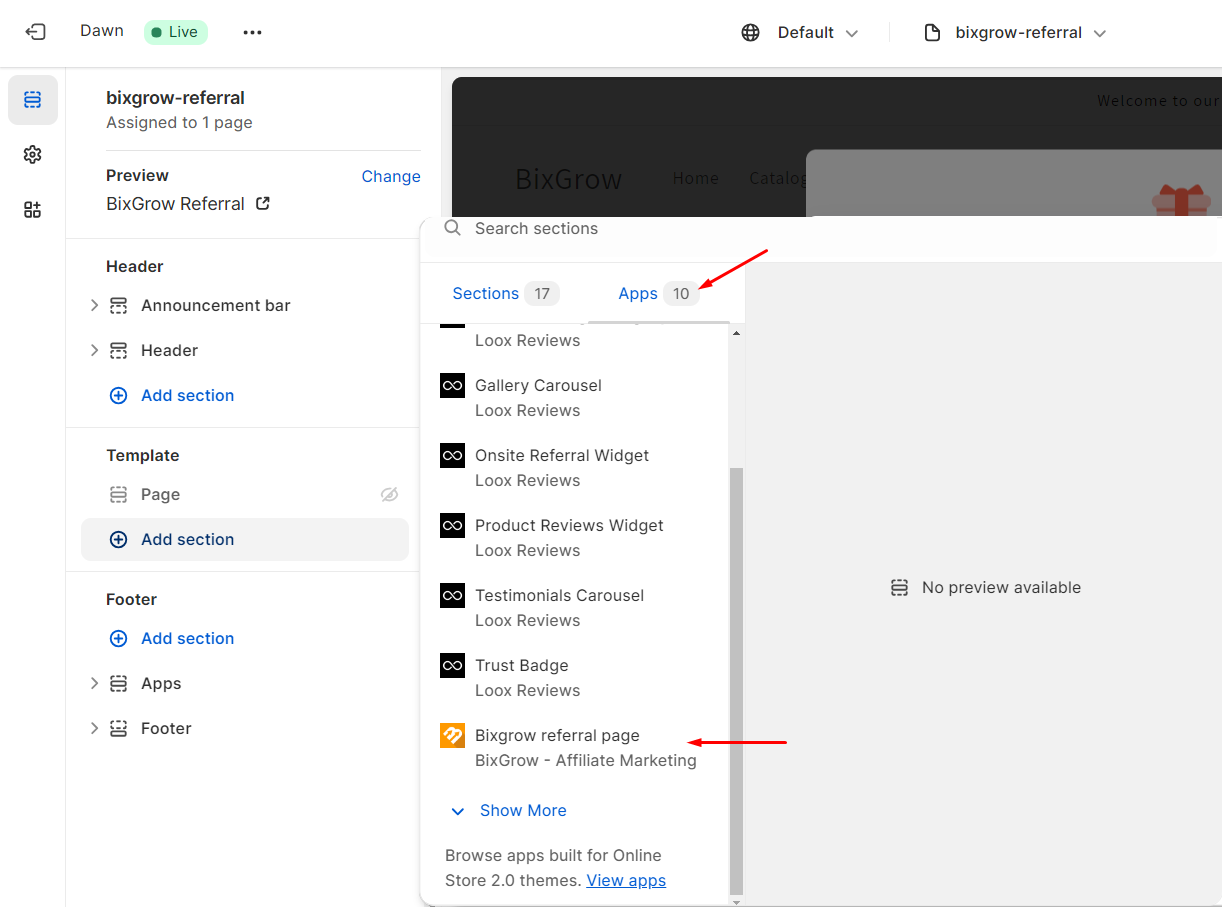Click the Trust Badge Loox icon
The image size is (1222, 907).
tap(453, 666)
